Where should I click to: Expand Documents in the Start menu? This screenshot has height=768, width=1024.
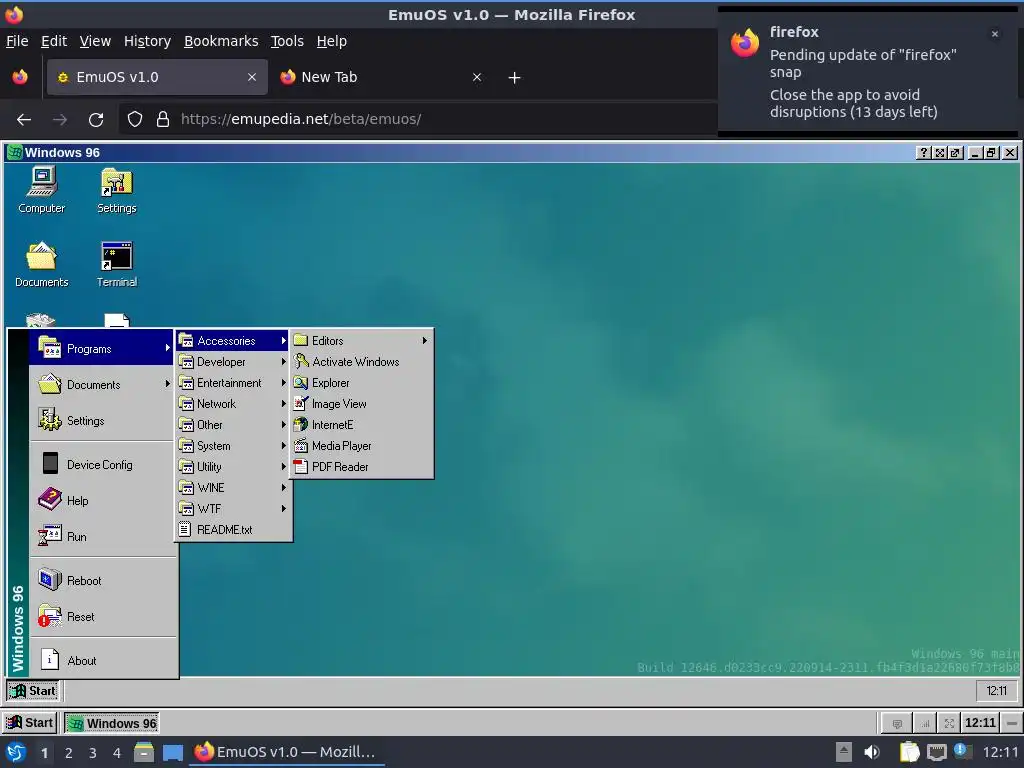coord(103,385)
